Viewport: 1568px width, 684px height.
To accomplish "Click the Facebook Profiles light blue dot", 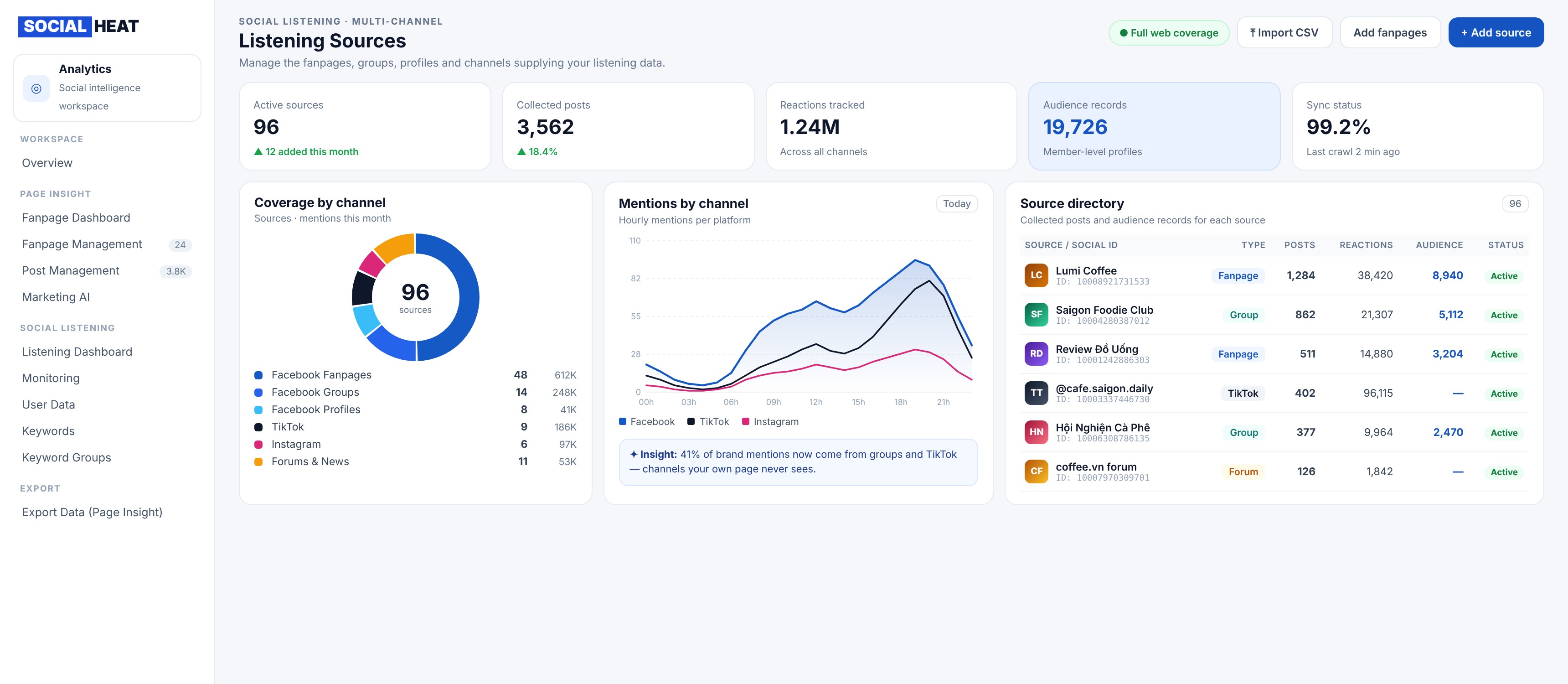I will (x=259, y=410).
